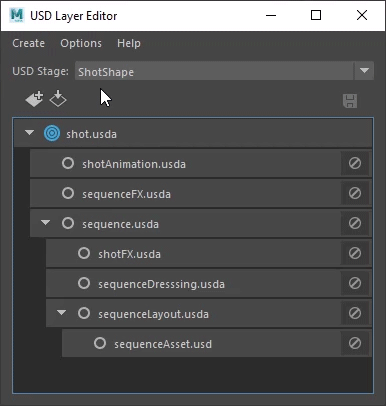The image size is (386, 406).
Task: Click the save stage floppy disk icon
Action: [350, 101]
